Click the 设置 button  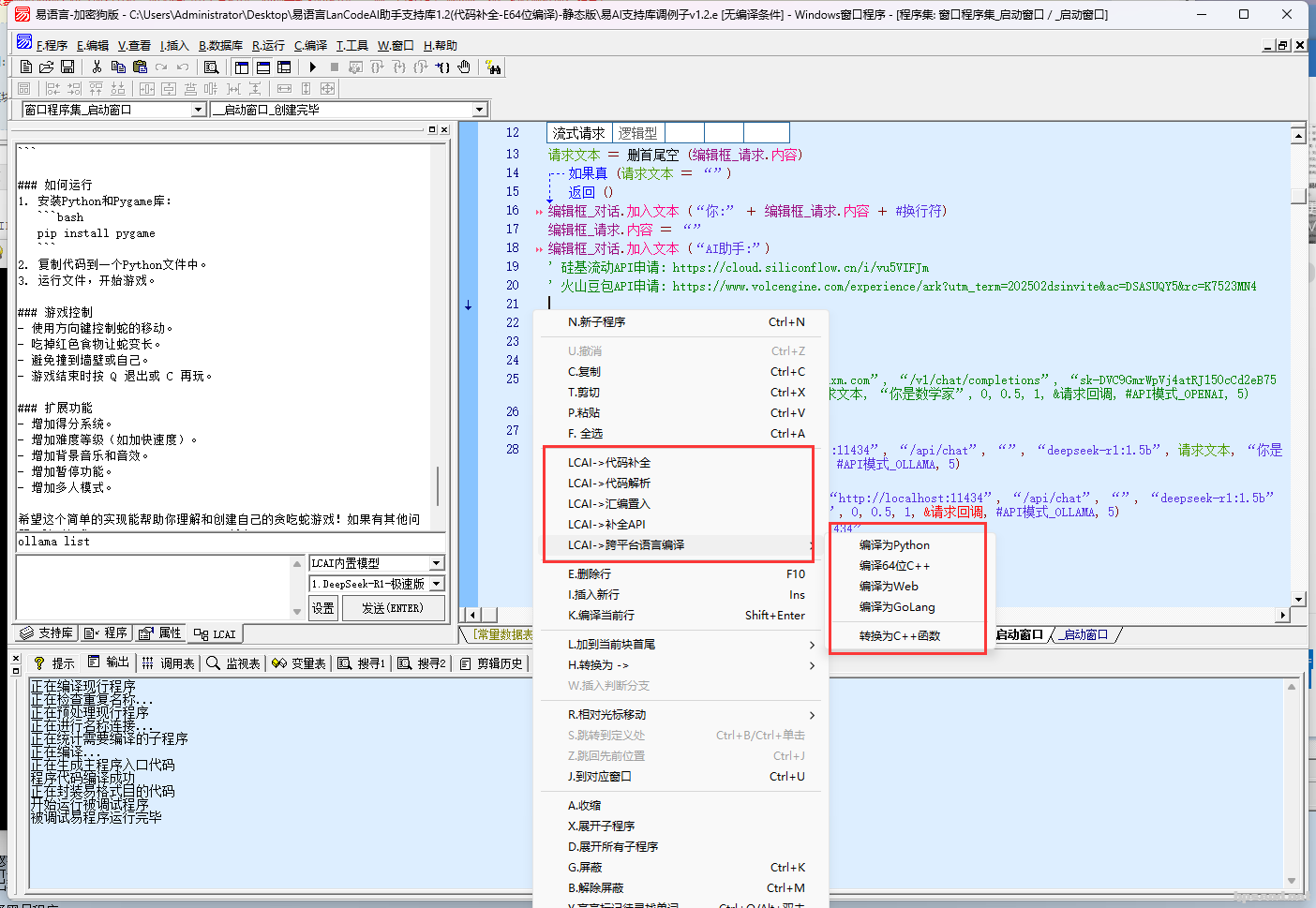pyautogui.click(x=323, y=608)
